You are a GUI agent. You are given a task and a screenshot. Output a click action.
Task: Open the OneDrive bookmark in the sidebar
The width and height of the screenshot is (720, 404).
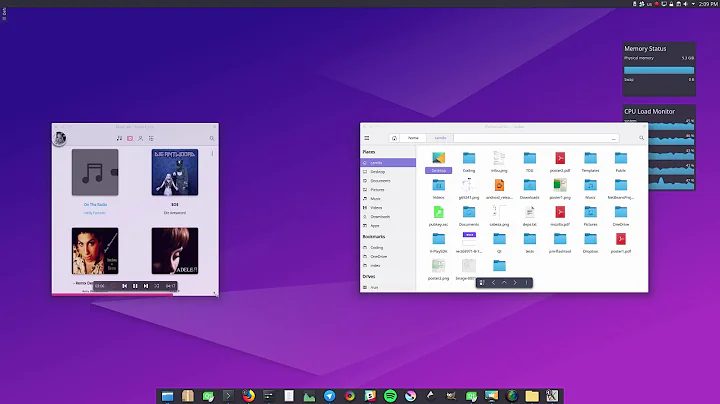click(x=388, y=256)
